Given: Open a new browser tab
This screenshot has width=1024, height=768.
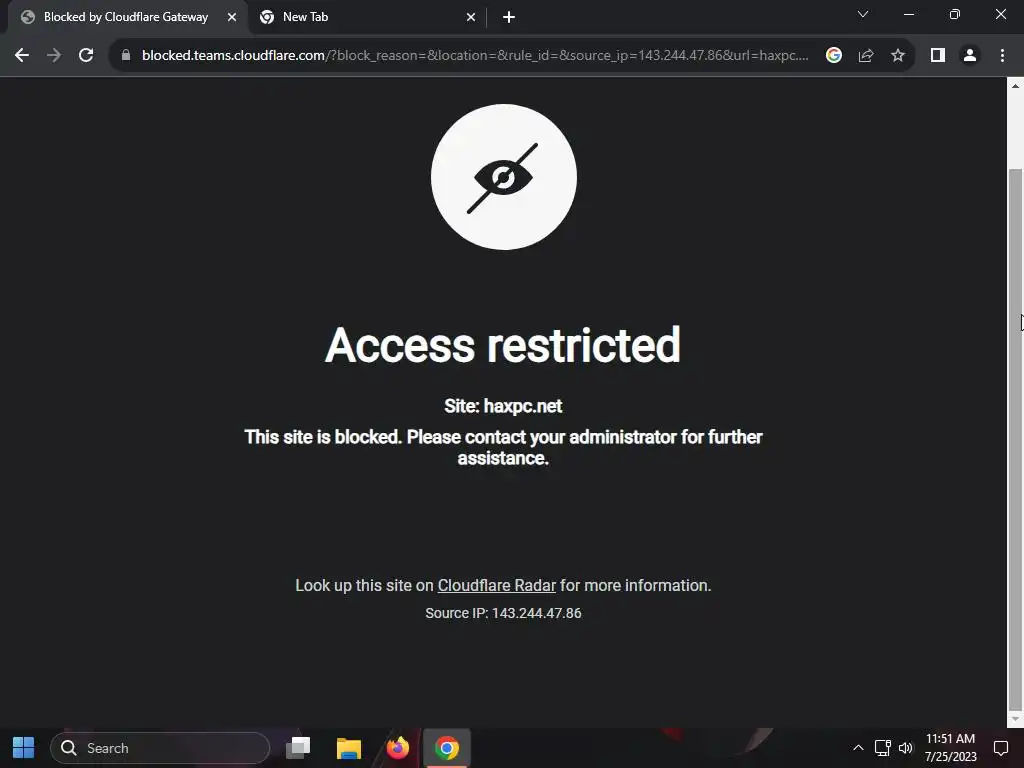Looking at the screenshot, I should (509, 18).
